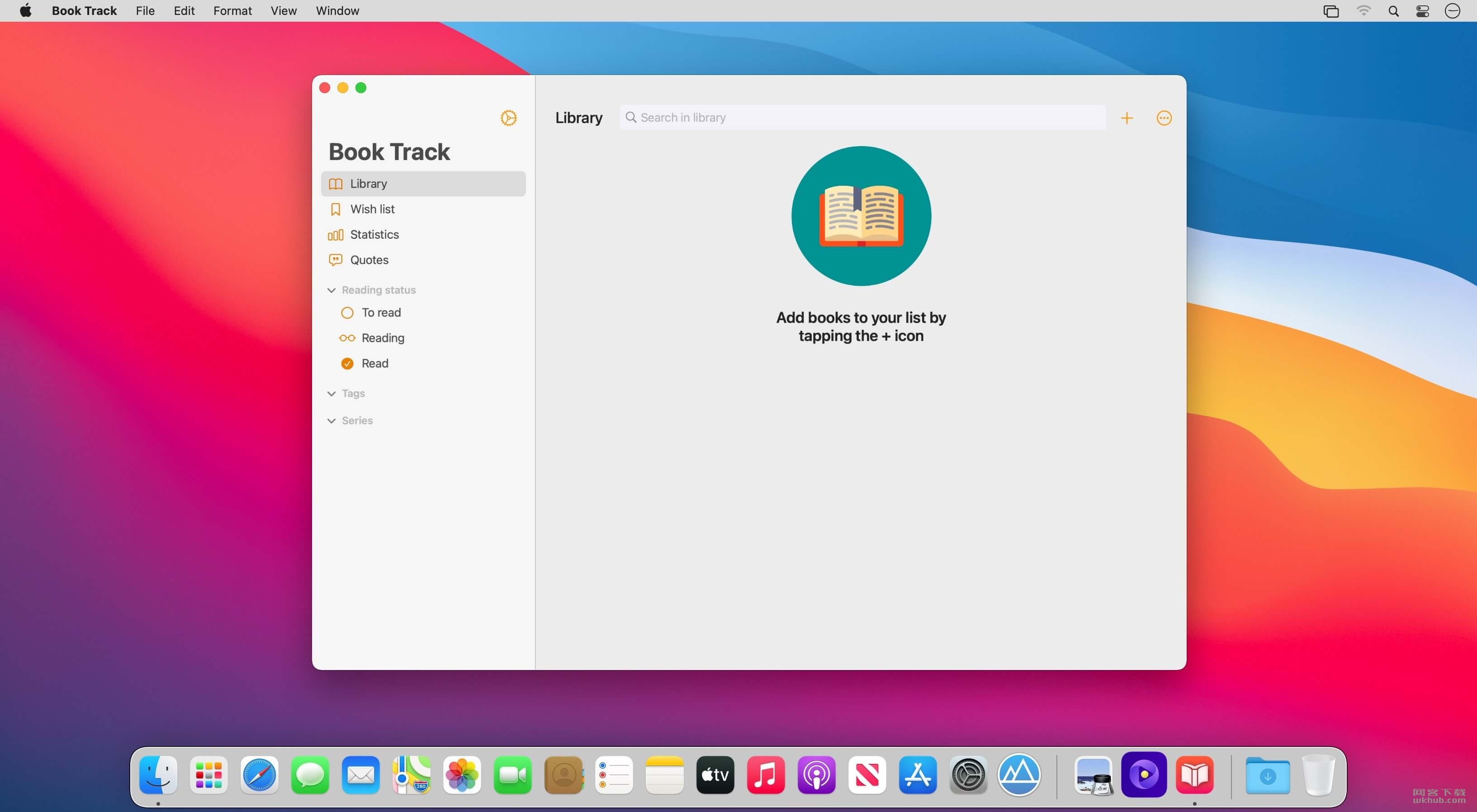Launch Reminders from the Dock

[x=614, y=775]
